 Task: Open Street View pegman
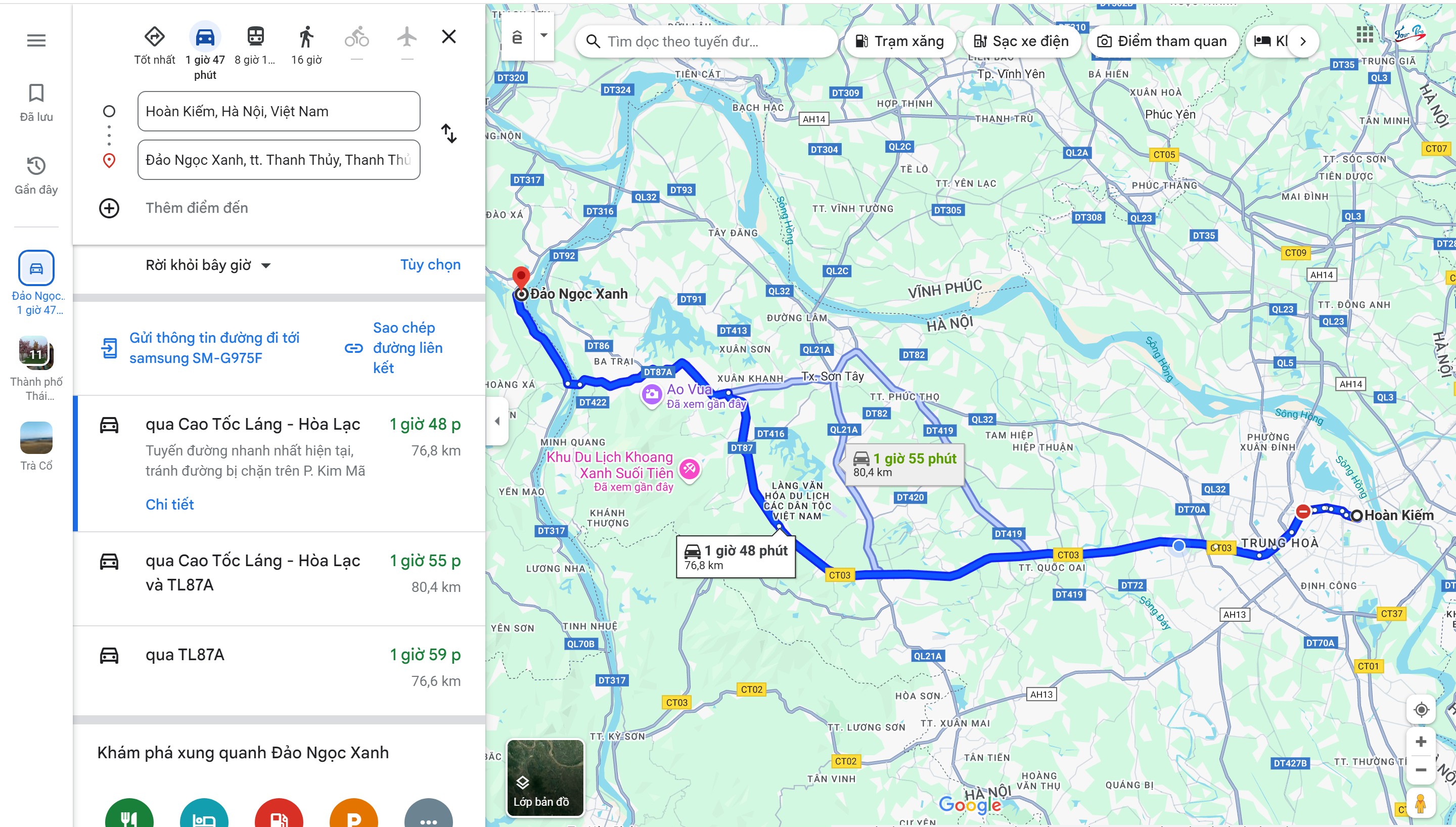click(x=1421, y=804)
